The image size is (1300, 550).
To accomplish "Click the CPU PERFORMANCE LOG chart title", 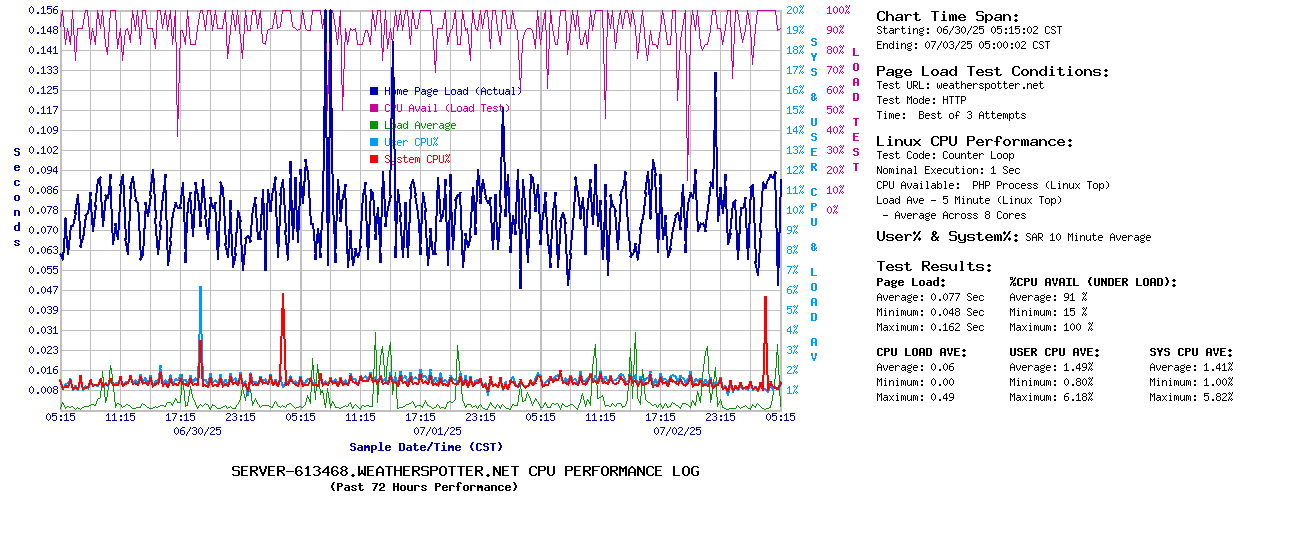I will coord(465,471).
